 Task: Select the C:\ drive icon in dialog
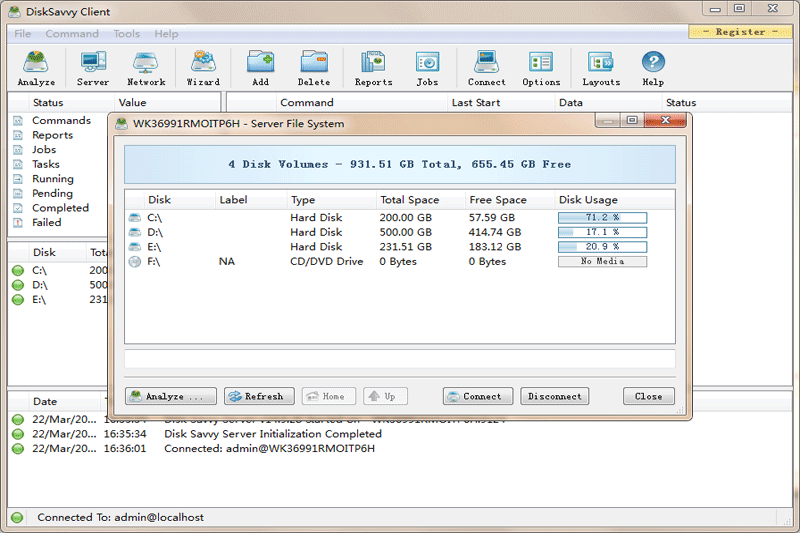pyautogui.click(x=135, y=218)
